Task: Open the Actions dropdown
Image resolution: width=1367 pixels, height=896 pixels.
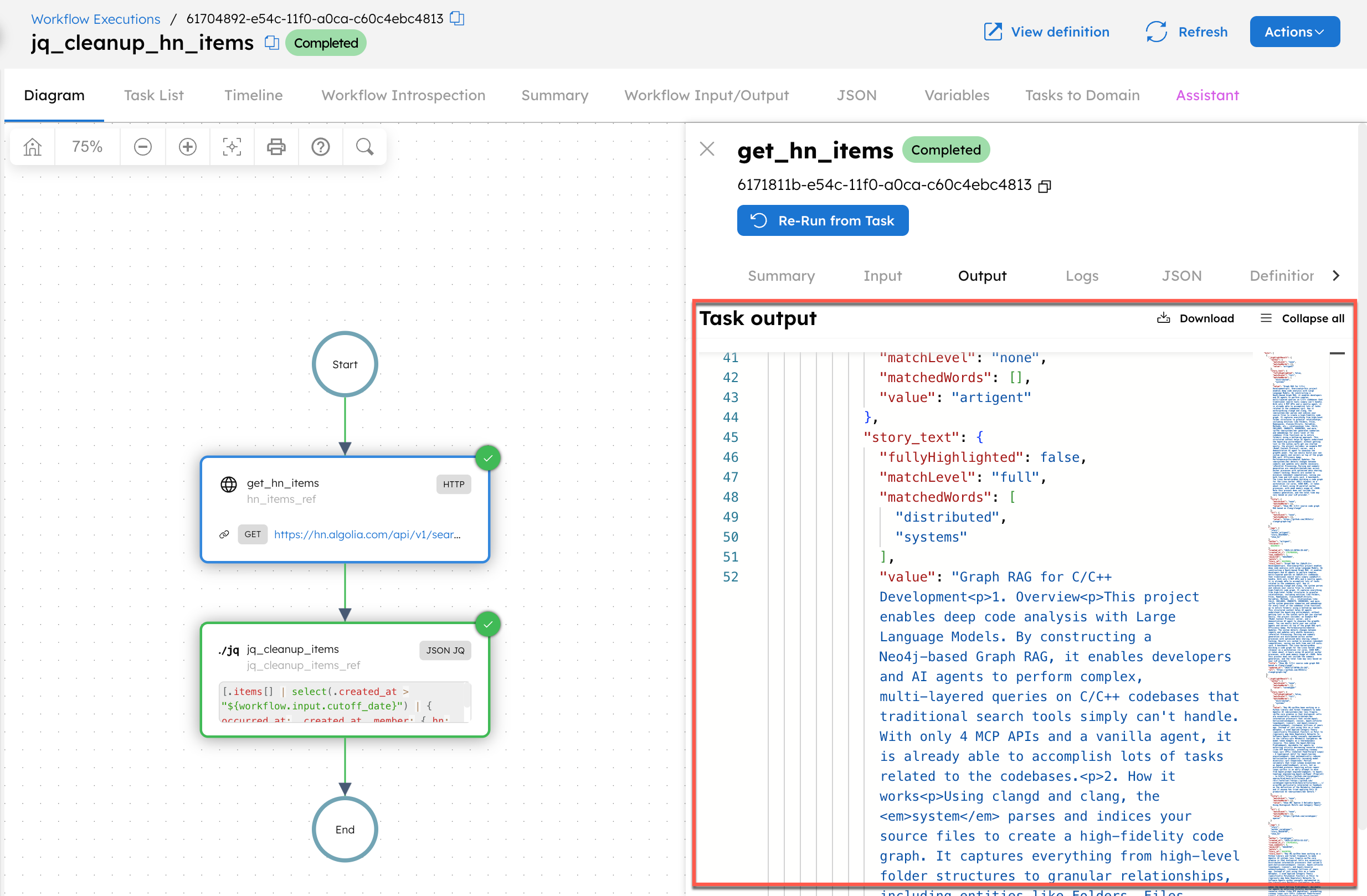Action: (x=1294, y=32)
